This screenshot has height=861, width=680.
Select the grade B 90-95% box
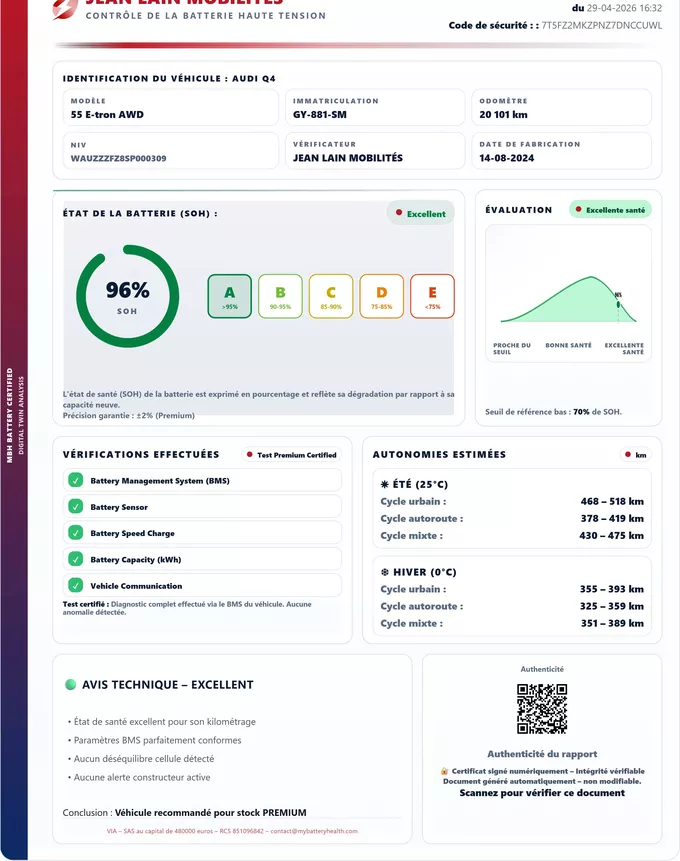(280, 297)
